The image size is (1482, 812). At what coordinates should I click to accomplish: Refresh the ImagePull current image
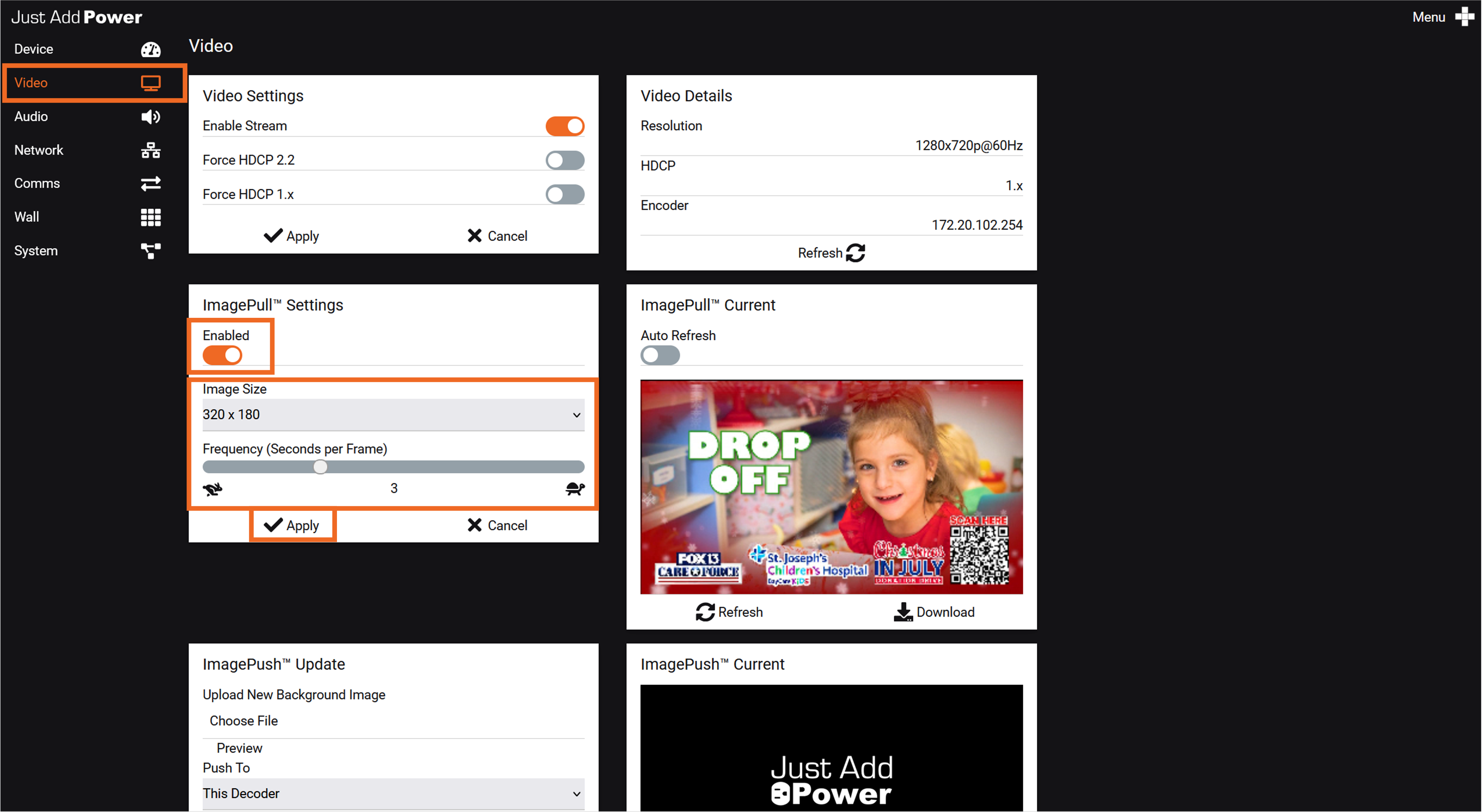pos(729,612)
